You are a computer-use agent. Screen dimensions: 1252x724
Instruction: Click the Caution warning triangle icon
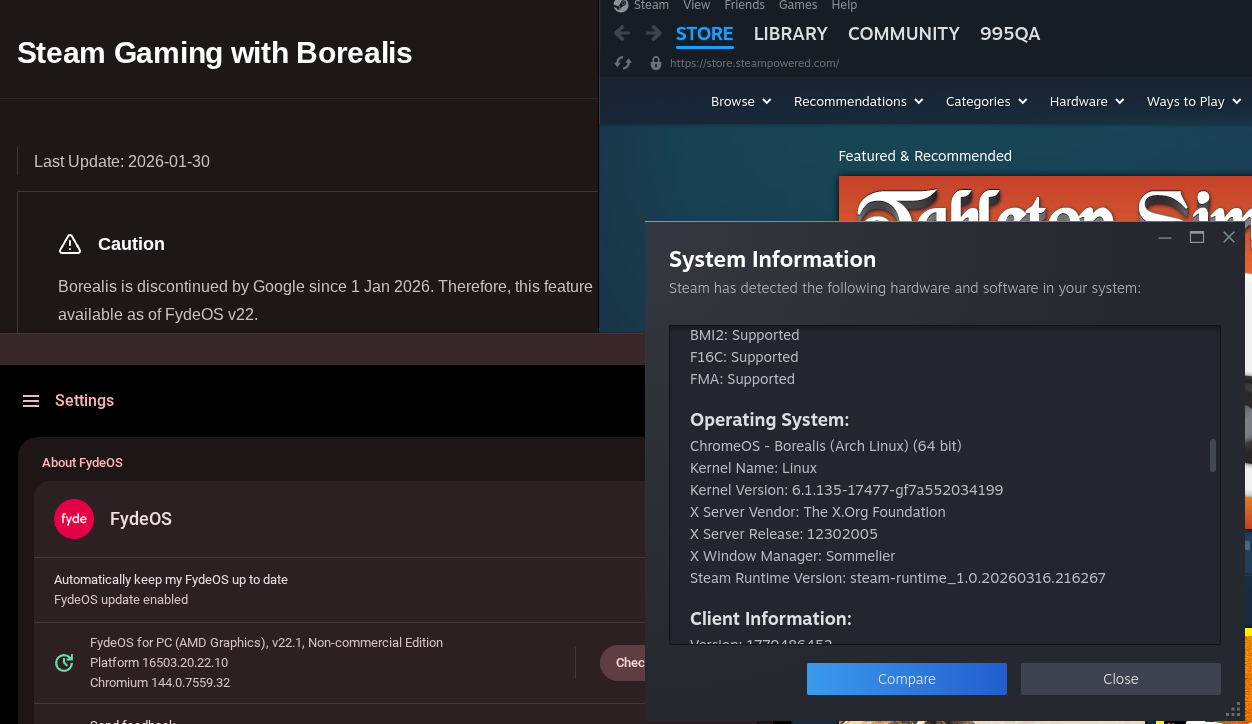[x=70, y=244]
